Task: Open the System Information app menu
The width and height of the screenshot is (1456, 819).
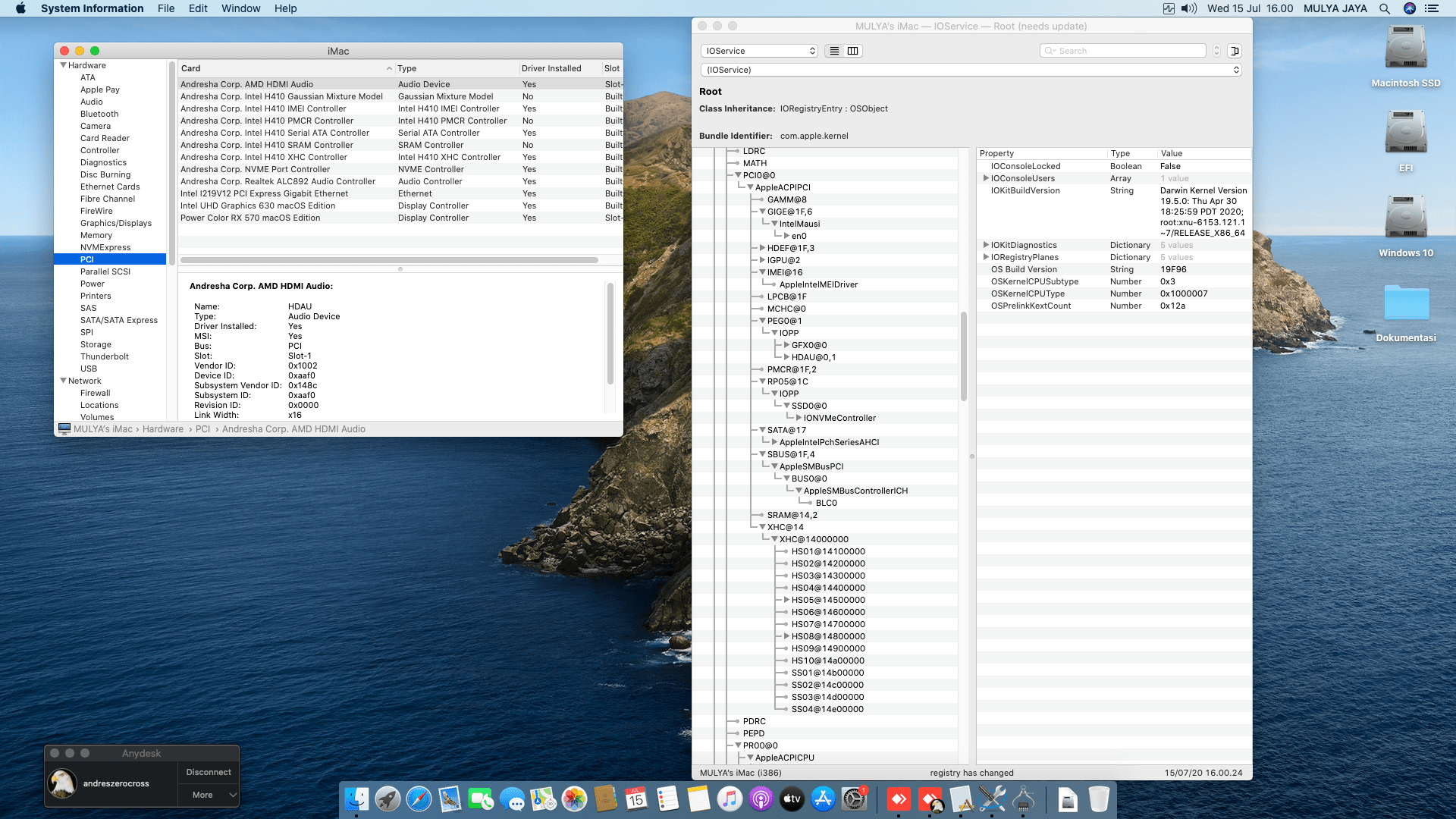Action: [93, 8]
